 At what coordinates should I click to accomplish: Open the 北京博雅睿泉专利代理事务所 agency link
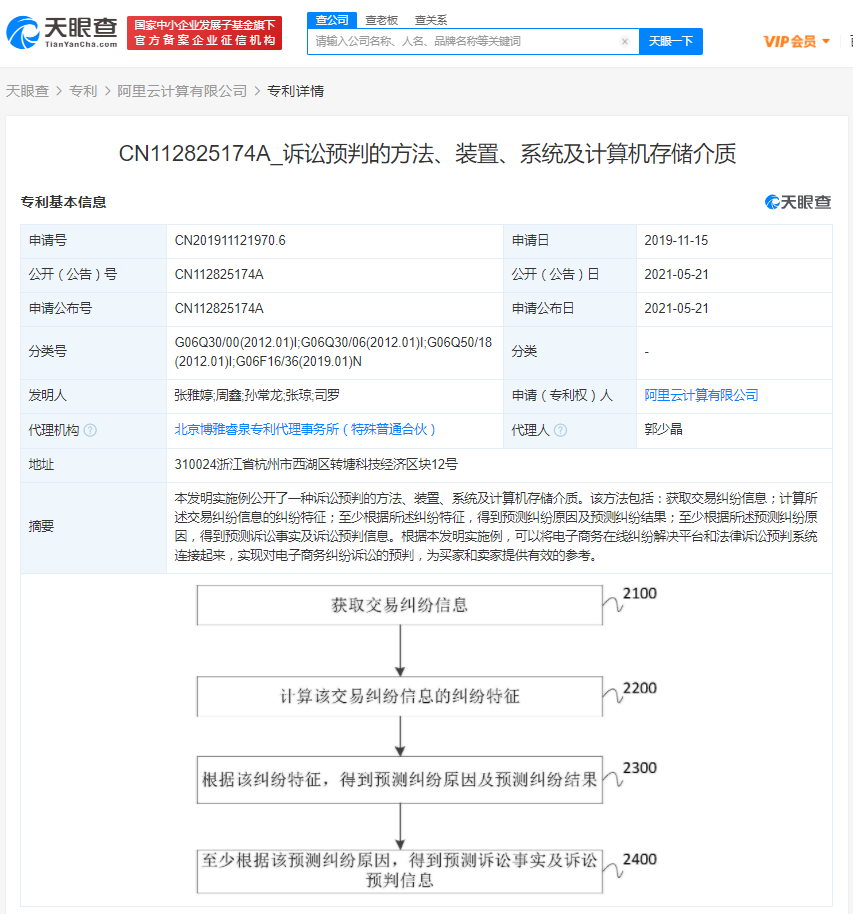pos(306,429)
